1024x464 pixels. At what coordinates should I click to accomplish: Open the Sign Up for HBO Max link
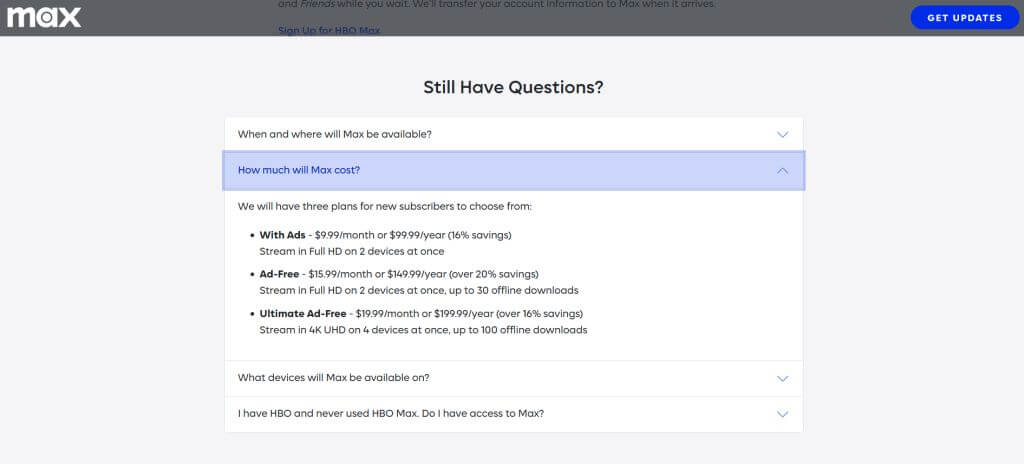click(328, 31)
